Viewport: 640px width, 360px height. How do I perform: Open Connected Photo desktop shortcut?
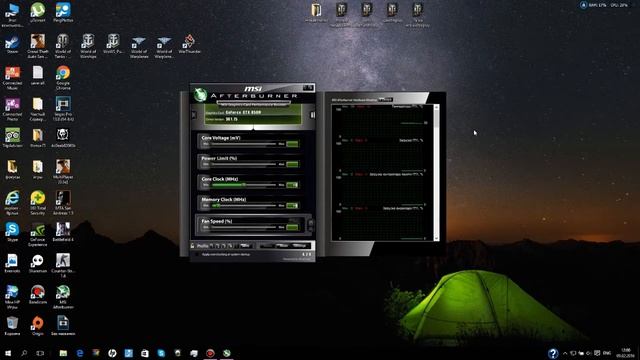[x=12, y=109]
